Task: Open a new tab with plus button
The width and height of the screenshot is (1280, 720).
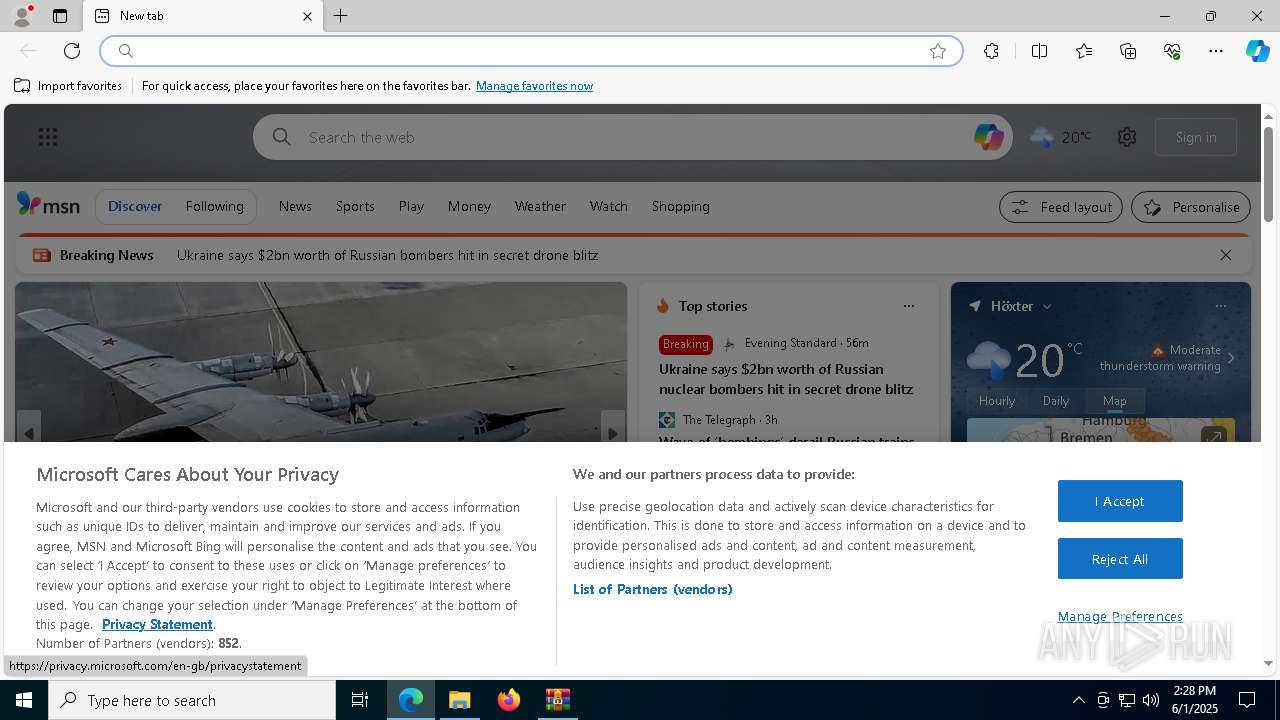Action: pos(341,16)
